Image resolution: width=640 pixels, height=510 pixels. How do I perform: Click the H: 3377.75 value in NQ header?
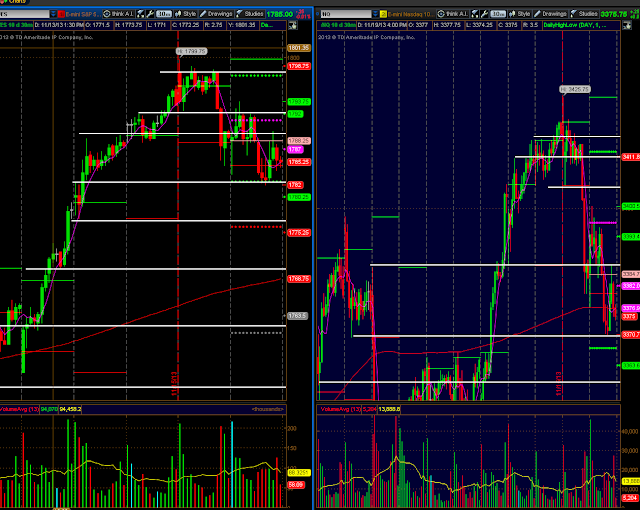tap(447, 25)
